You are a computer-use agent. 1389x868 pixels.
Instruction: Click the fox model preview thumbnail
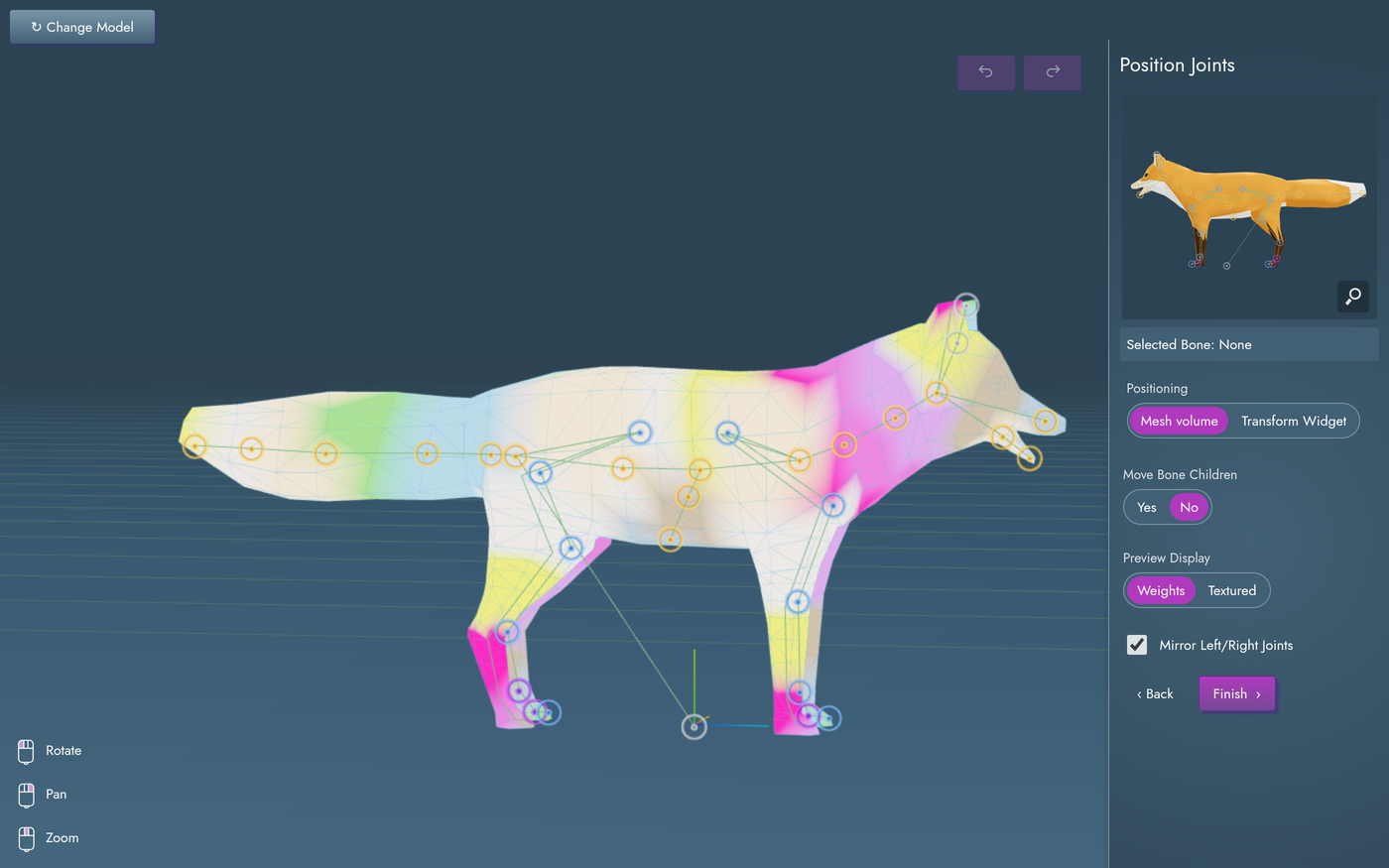[x=1249, y=207]
